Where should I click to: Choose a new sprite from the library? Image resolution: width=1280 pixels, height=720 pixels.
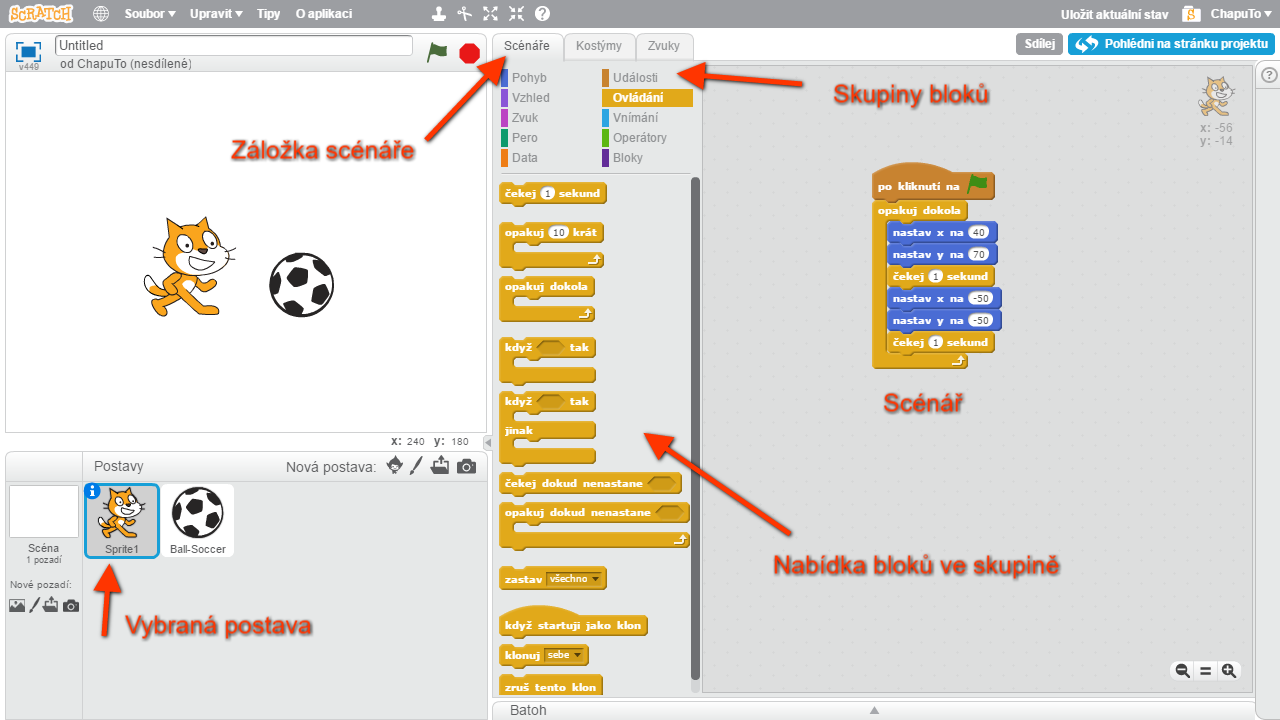(395, 465)
